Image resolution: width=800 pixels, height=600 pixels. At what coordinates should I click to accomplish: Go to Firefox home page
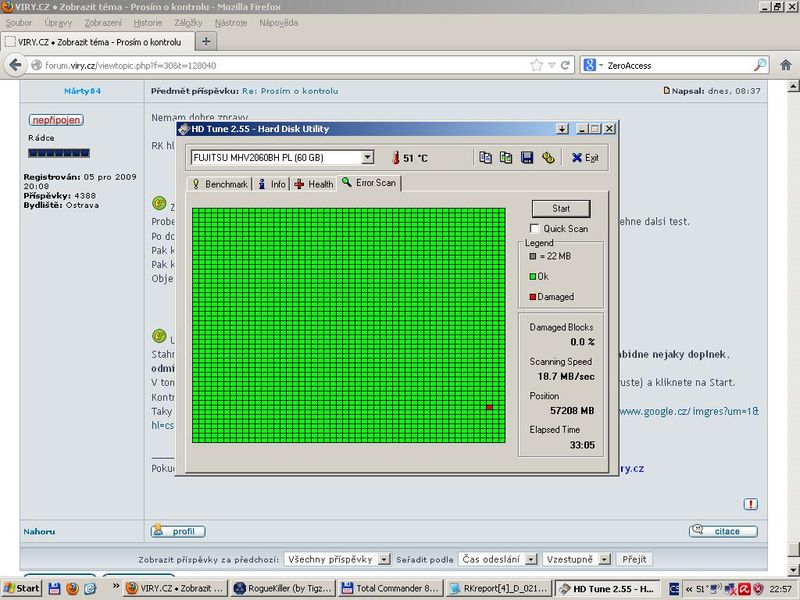(786, 65)
